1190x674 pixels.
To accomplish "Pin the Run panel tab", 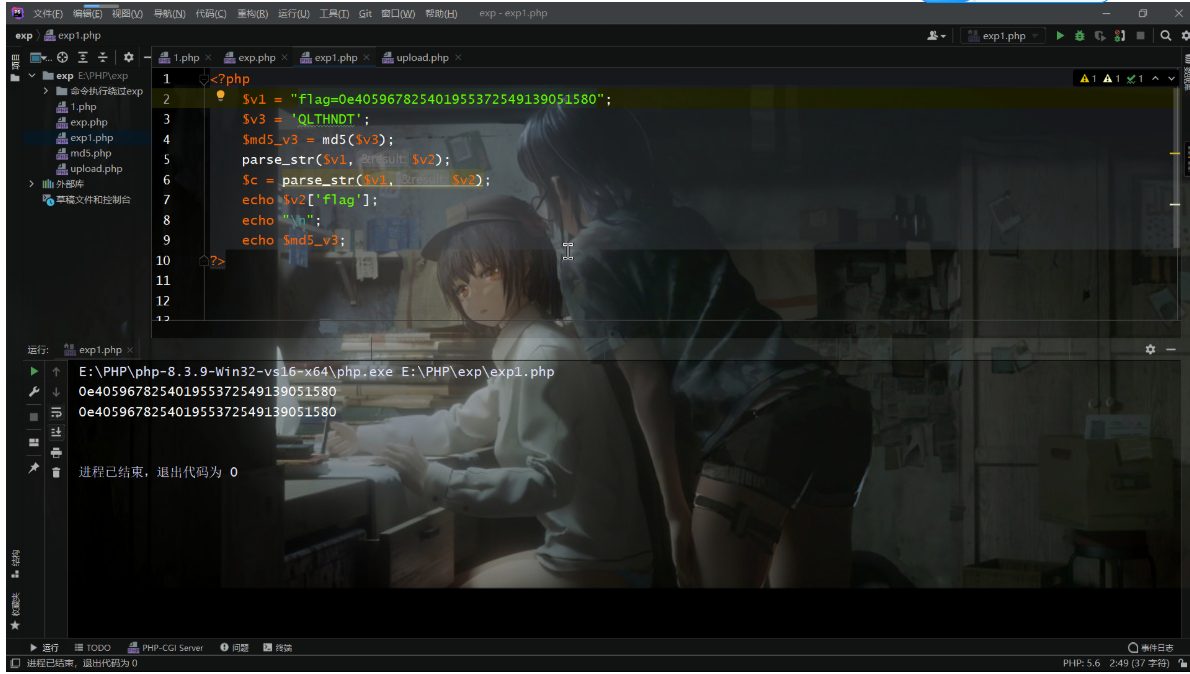I will pyautogui.click(x=33, y=468).
